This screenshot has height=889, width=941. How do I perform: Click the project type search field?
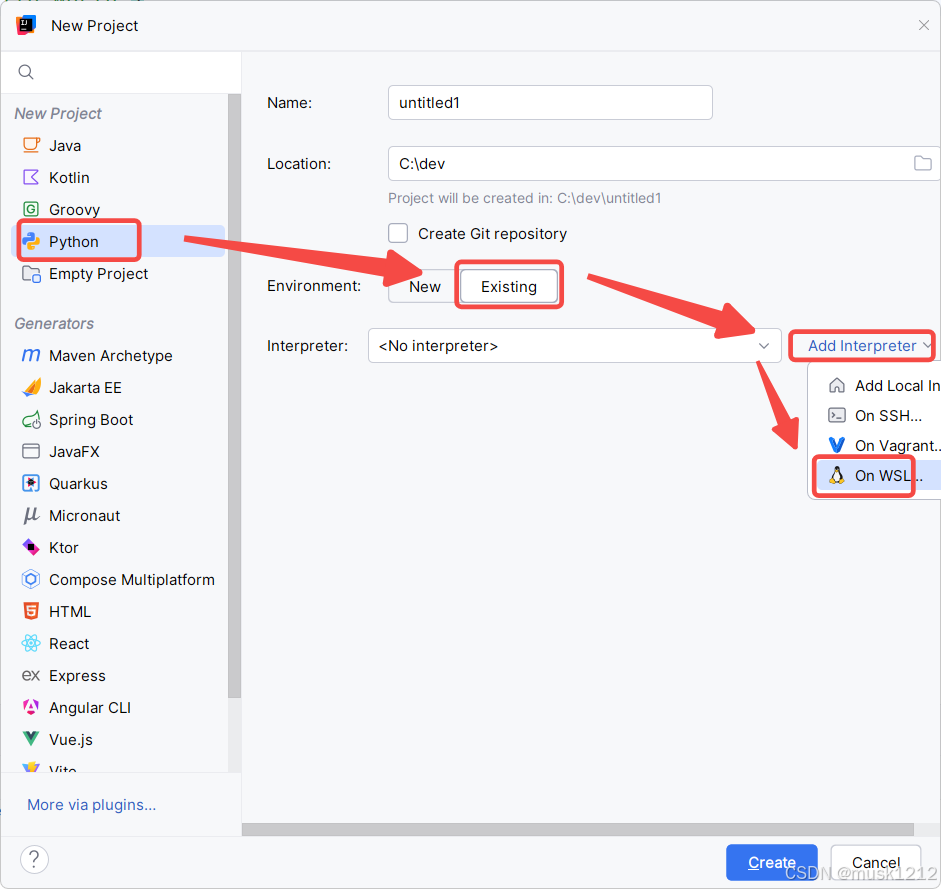pyautogui.click(x=121, y=72)
